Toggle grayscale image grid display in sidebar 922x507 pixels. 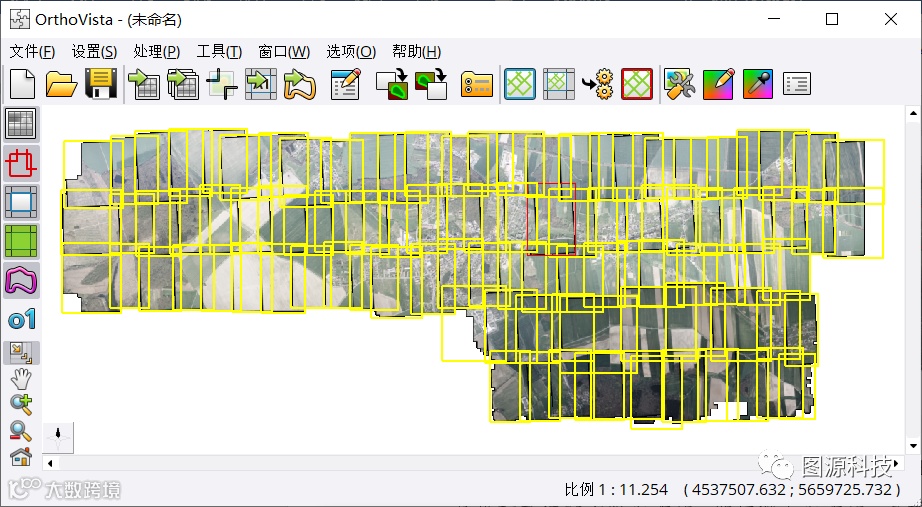pyautogui.click(x=21, y=124)
